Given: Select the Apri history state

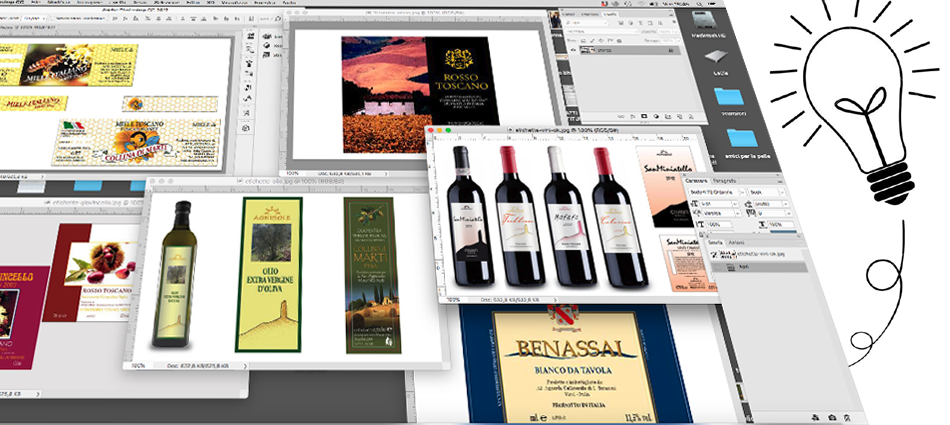Looking at the screenshot, I should tap(760, 267).
